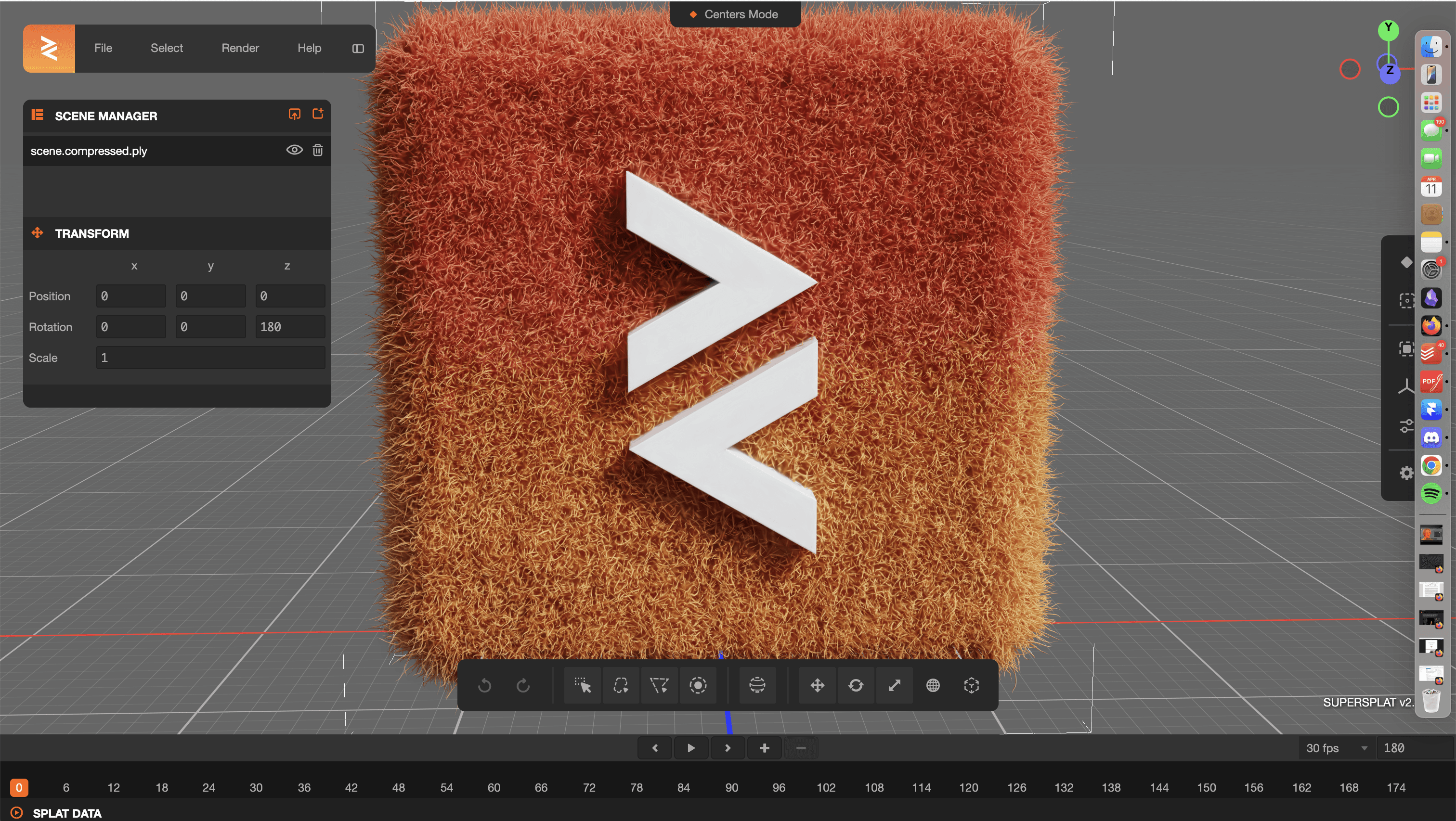The height and width of the screenshot is (821, 1456).
Task: Open the settings gear in right toolbar
Action: 1406,473
